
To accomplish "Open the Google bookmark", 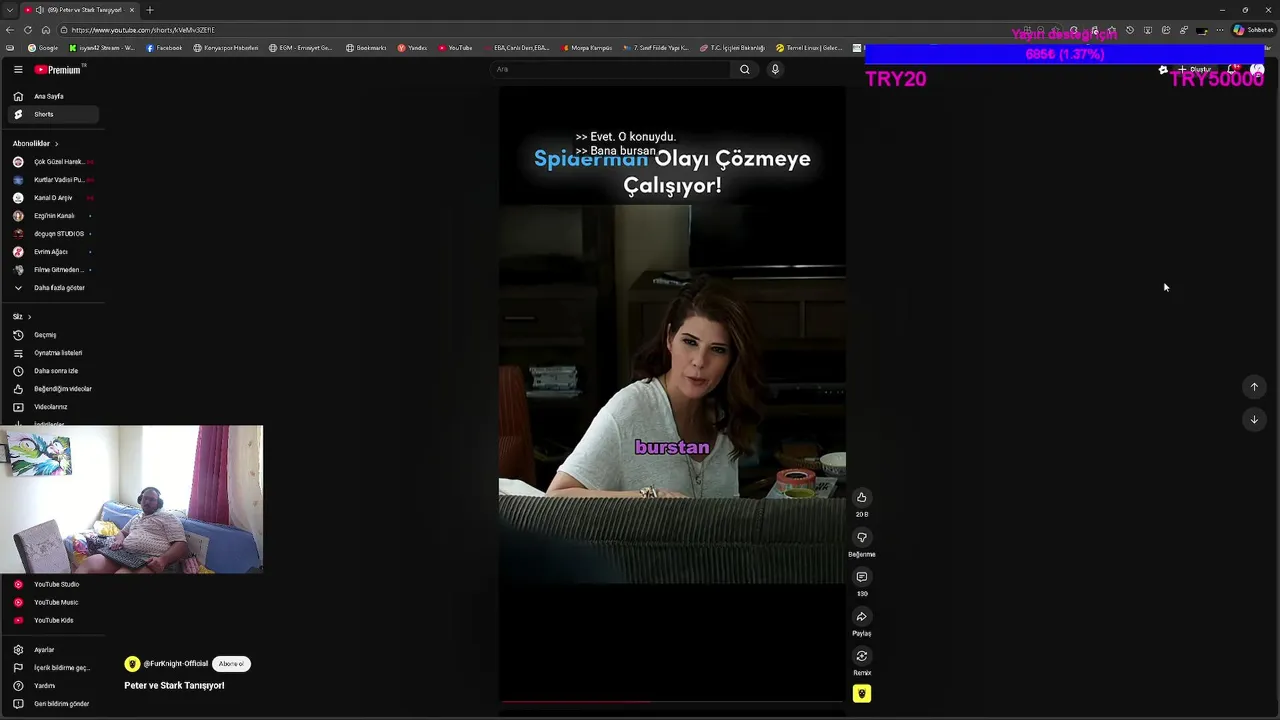I will (x=43, y=48).
